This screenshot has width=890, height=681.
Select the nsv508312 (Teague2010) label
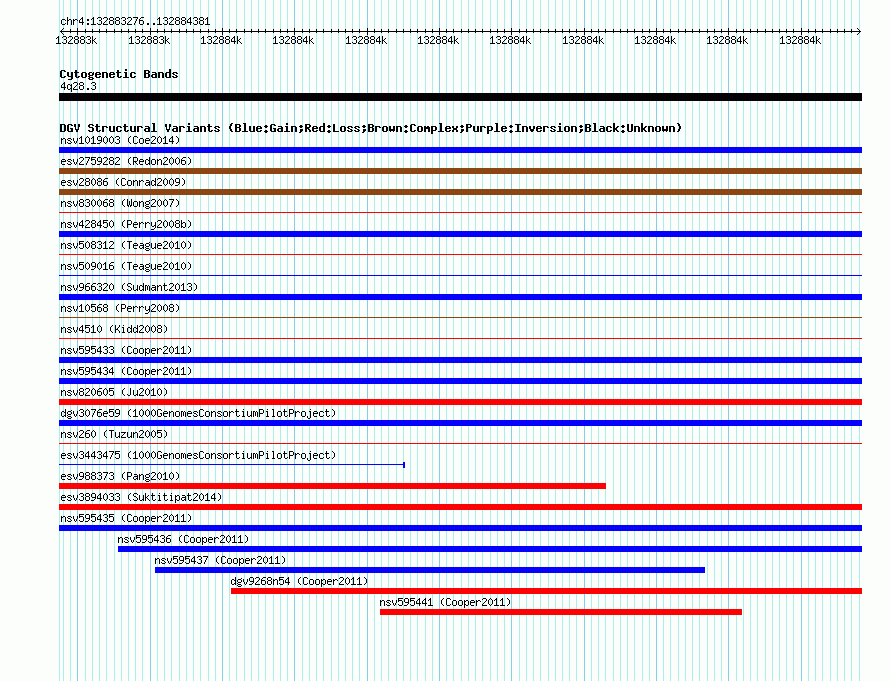coord(126,245)
